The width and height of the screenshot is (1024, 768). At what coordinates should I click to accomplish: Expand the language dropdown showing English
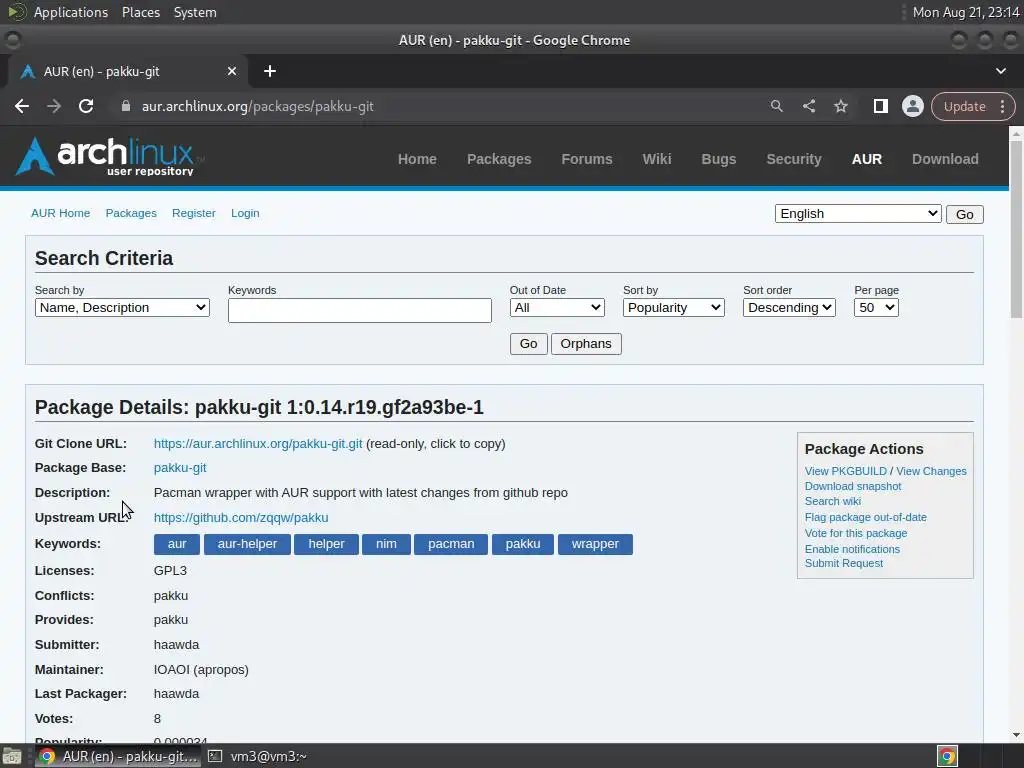(x=857, y=214)
